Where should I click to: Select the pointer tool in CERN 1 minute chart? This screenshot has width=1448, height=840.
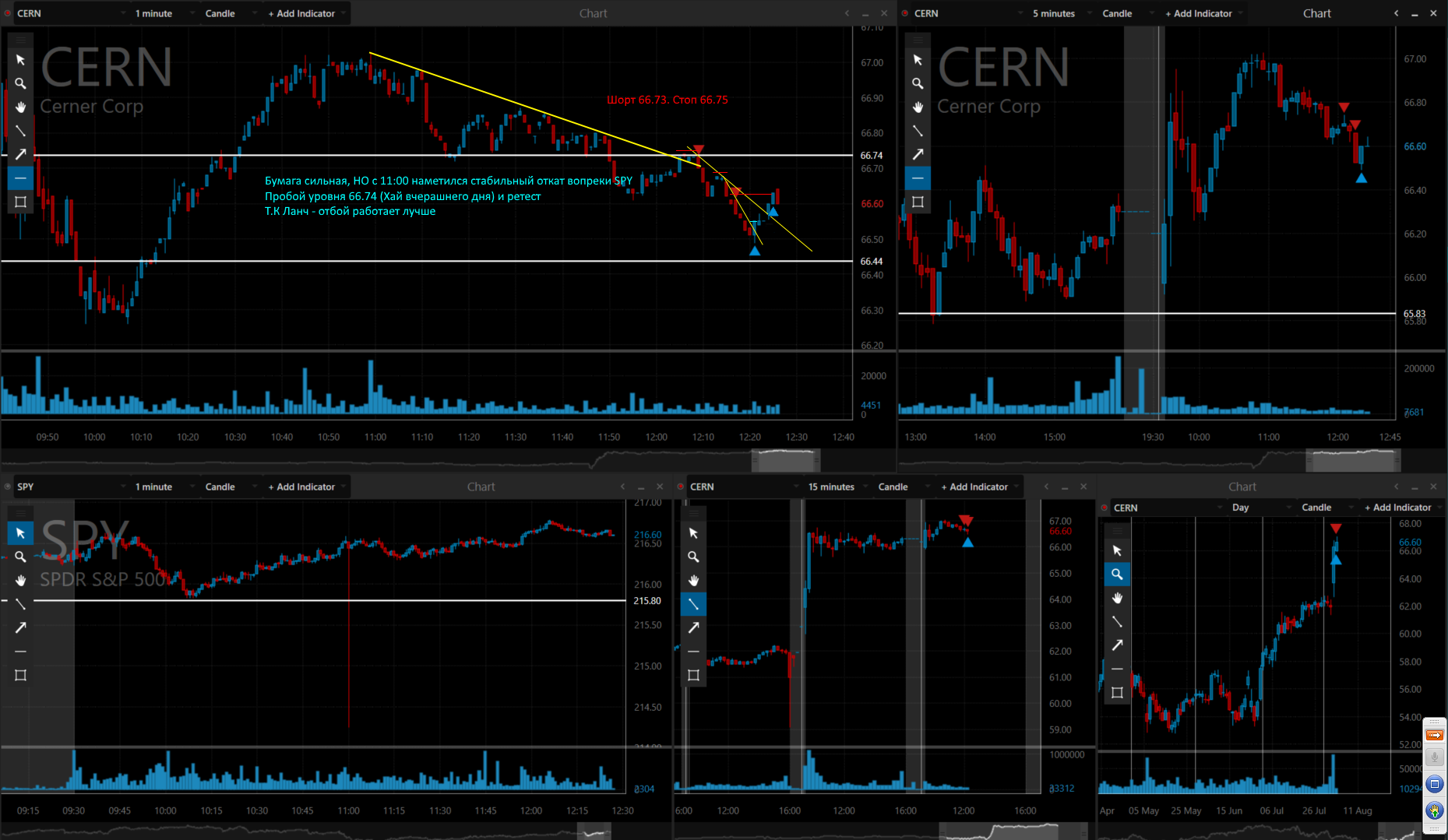pyautogui.click(x=21, y=60)
